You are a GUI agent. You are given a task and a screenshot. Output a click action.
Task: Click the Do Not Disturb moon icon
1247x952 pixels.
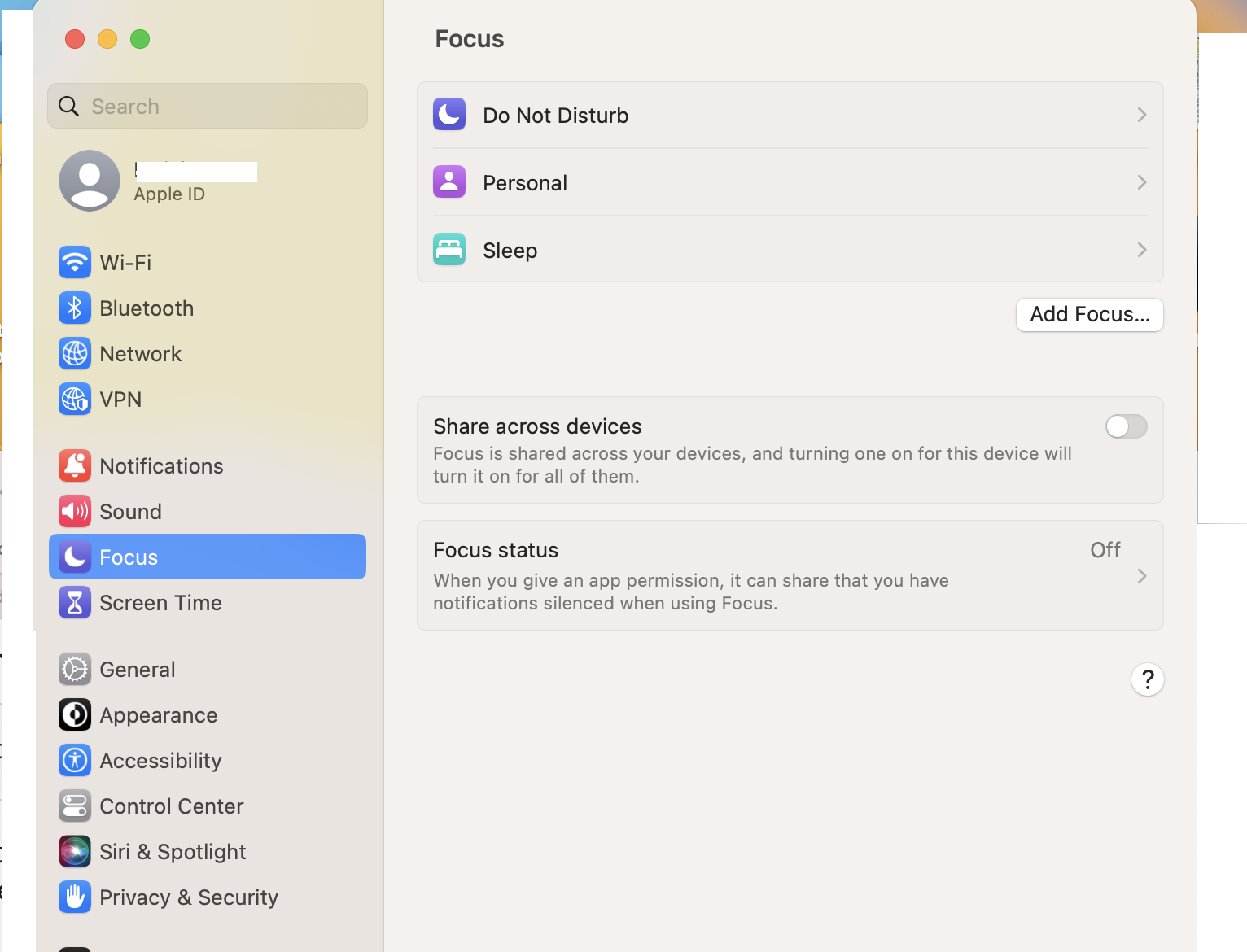point(449,115)
